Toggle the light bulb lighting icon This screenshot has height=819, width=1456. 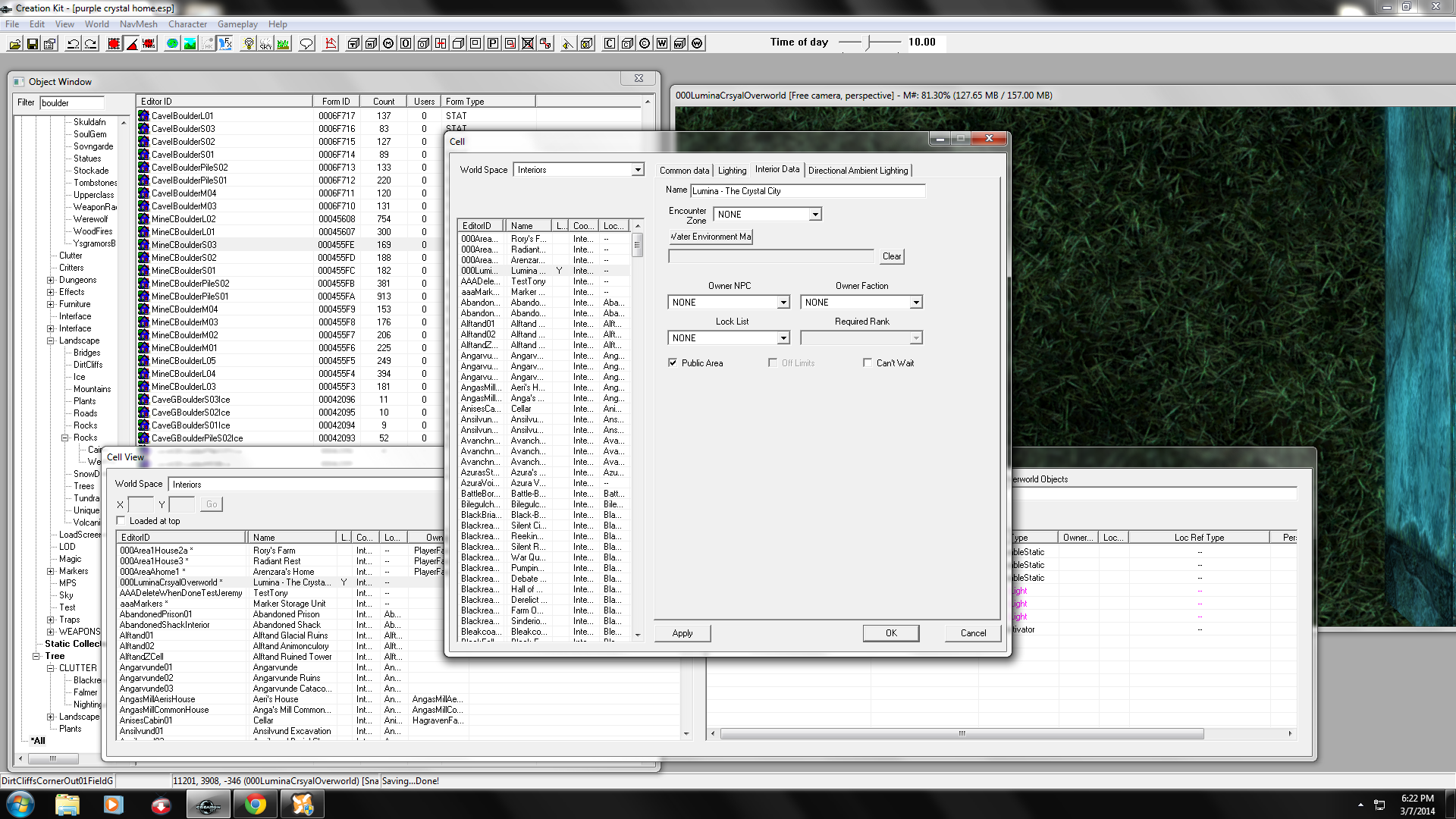point(248,44)
